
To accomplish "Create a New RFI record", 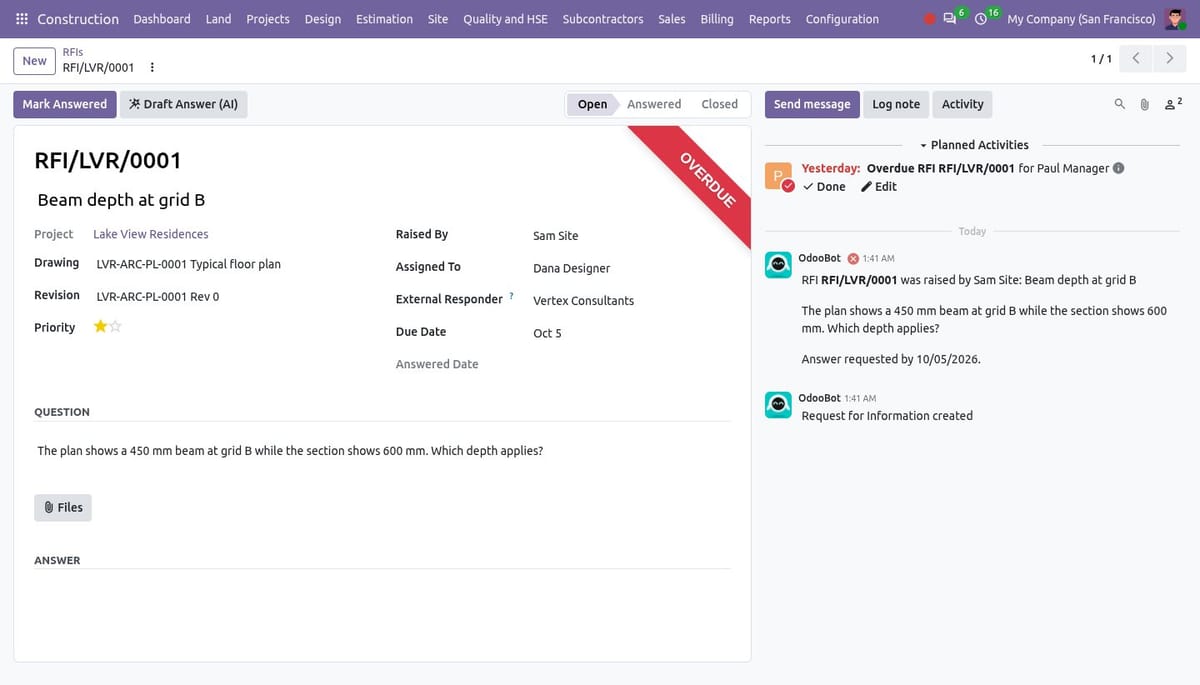I will [x=35, y=61].
